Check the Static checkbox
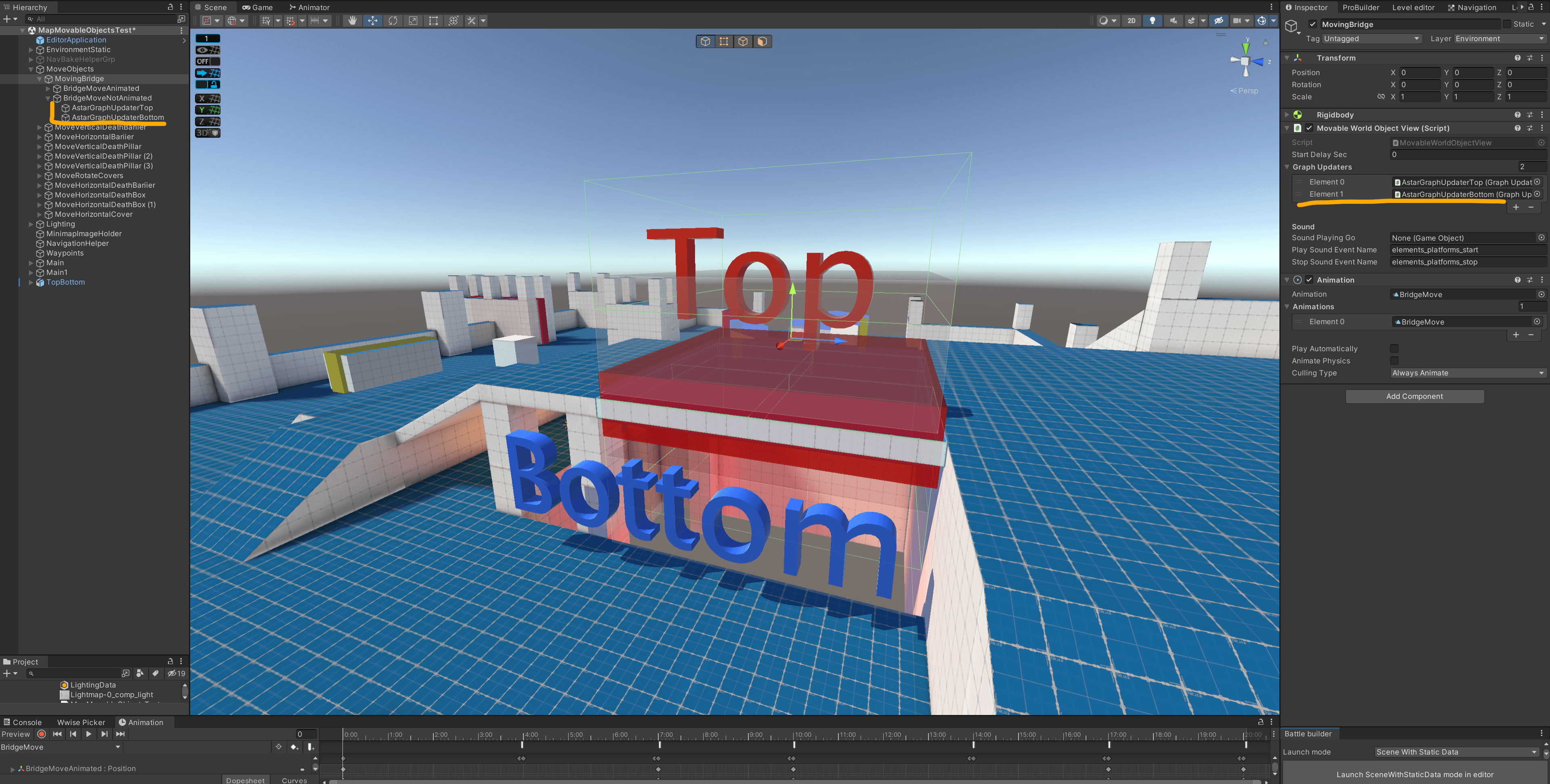 (x=1507, y=24)
